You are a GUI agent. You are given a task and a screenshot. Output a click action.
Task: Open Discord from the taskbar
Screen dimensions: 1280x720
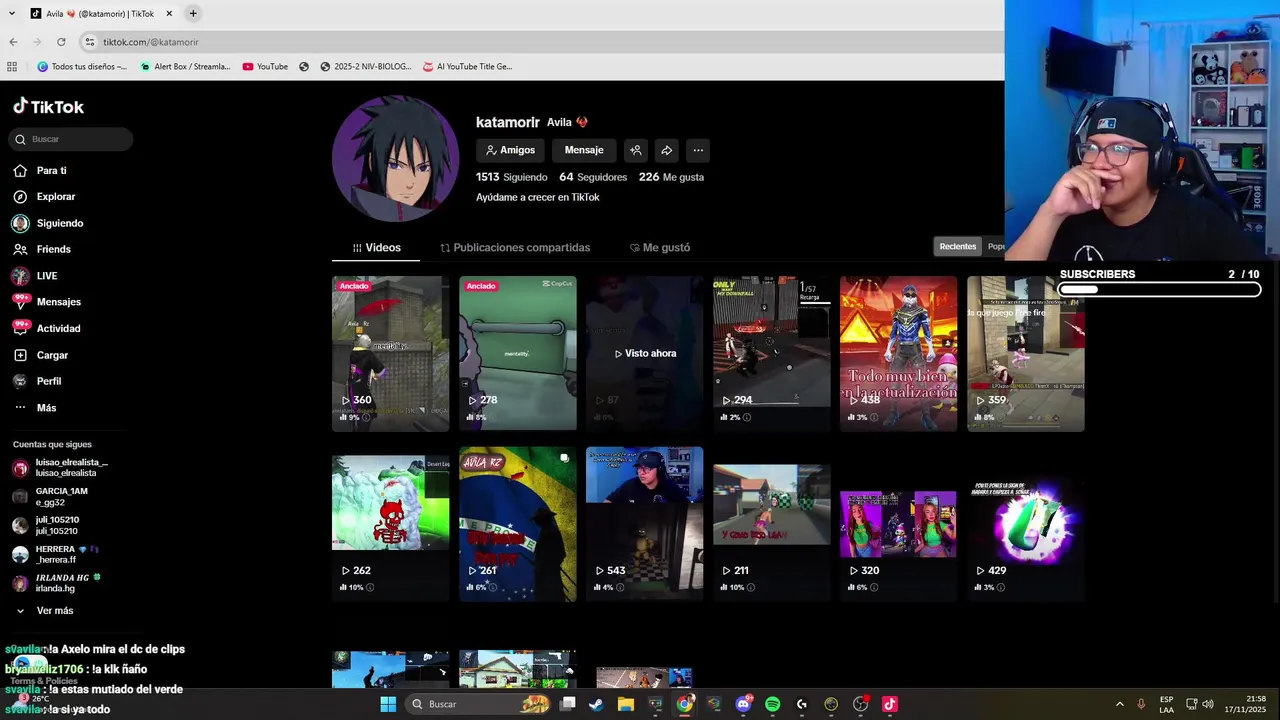click(x=743, y=704)
